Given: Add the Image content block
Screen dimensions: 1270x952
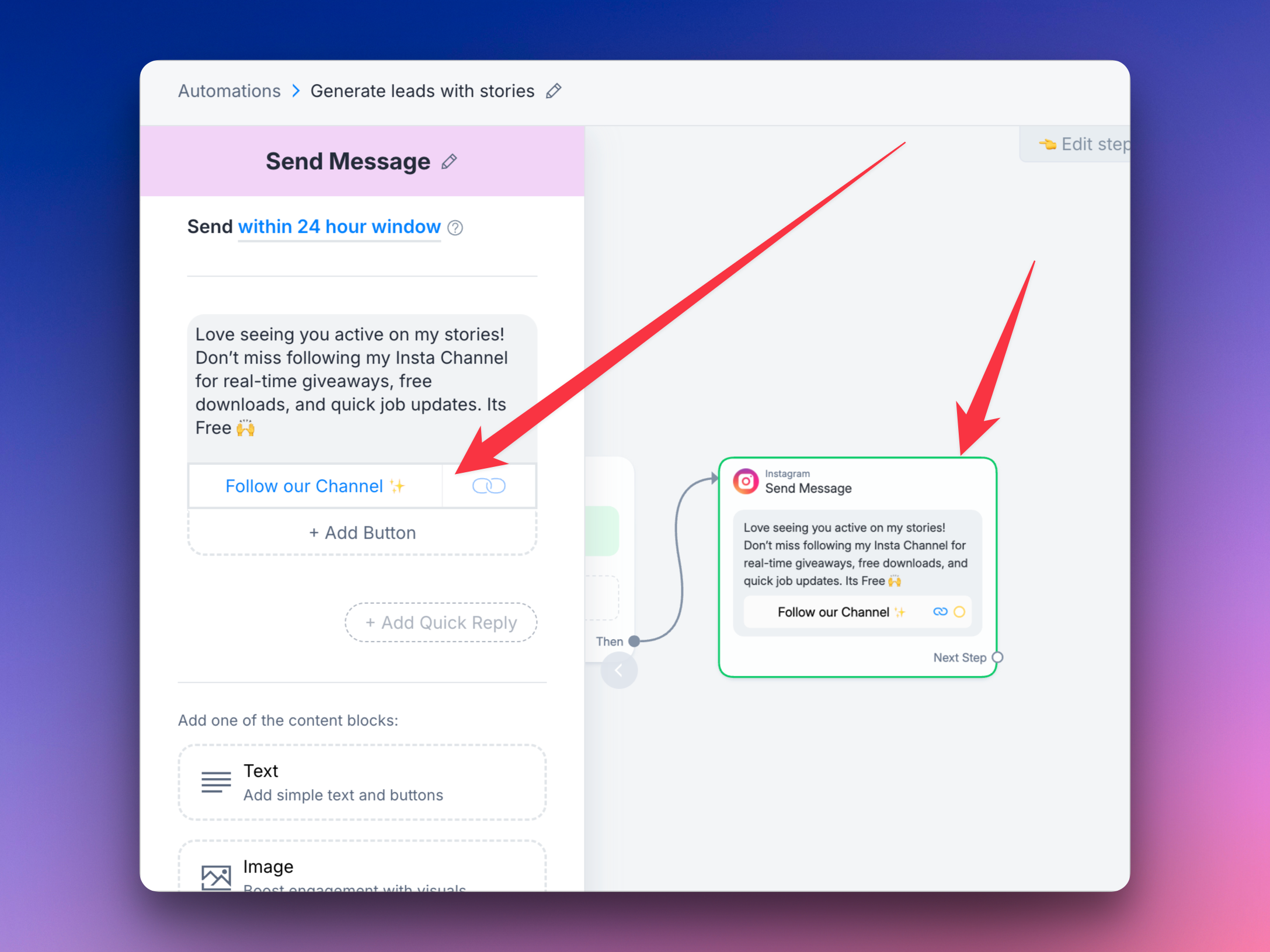Looking at the screenshot, I should (362, 866).
